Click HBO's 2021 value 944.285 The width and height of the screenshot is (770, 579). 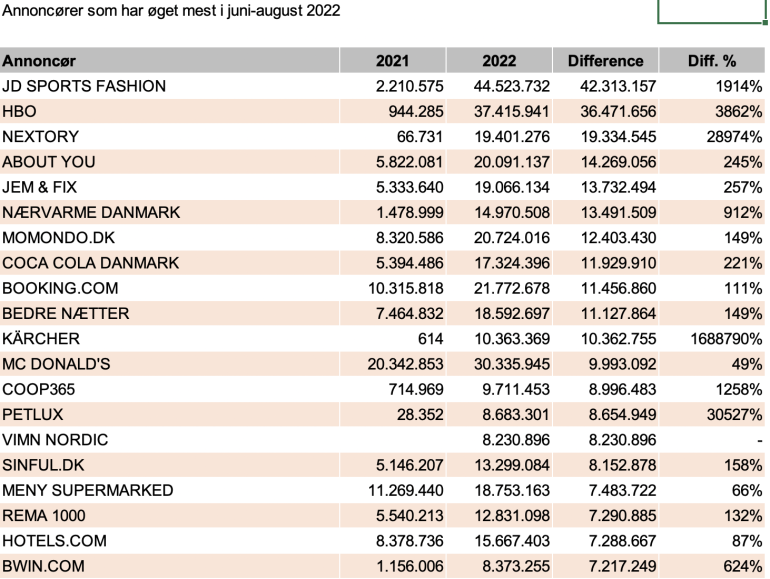pos(416,111)
